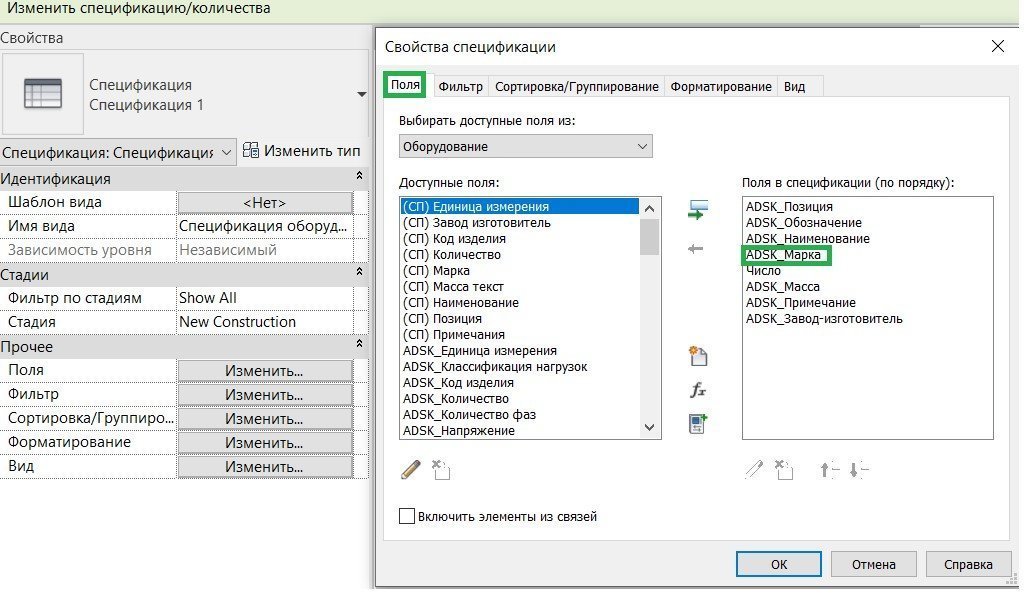
Task: Add a calculated parameter with fx icon
Action: pyautogui.click(x=698, y=390)
